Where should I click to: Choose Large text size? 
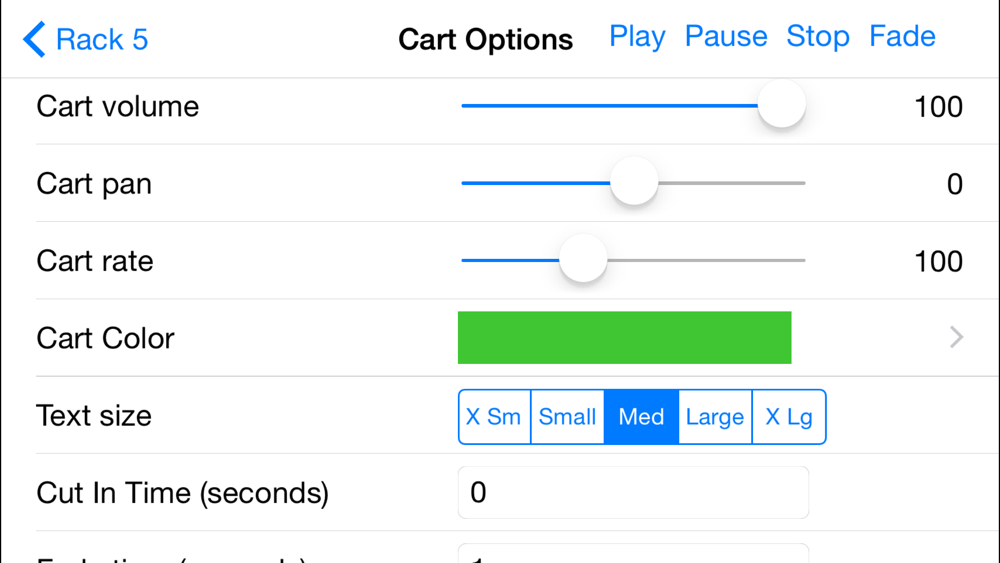click(x=715, y=417)
